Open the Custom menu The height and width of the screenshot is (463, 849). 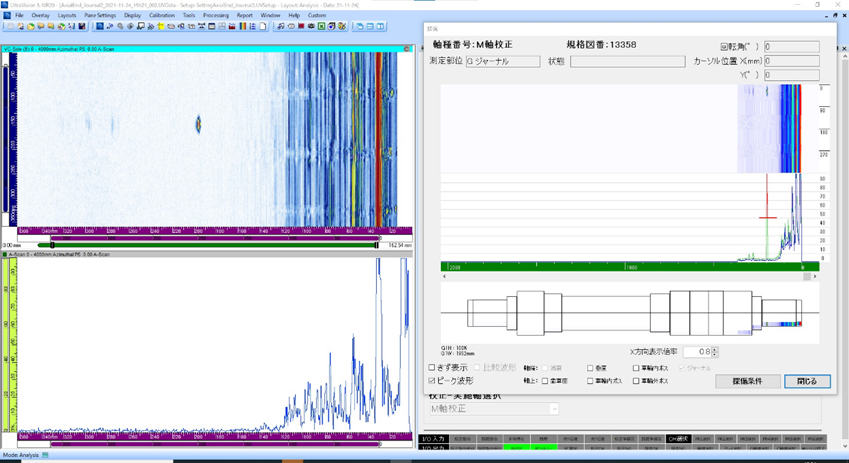click(x=317, y=15)
